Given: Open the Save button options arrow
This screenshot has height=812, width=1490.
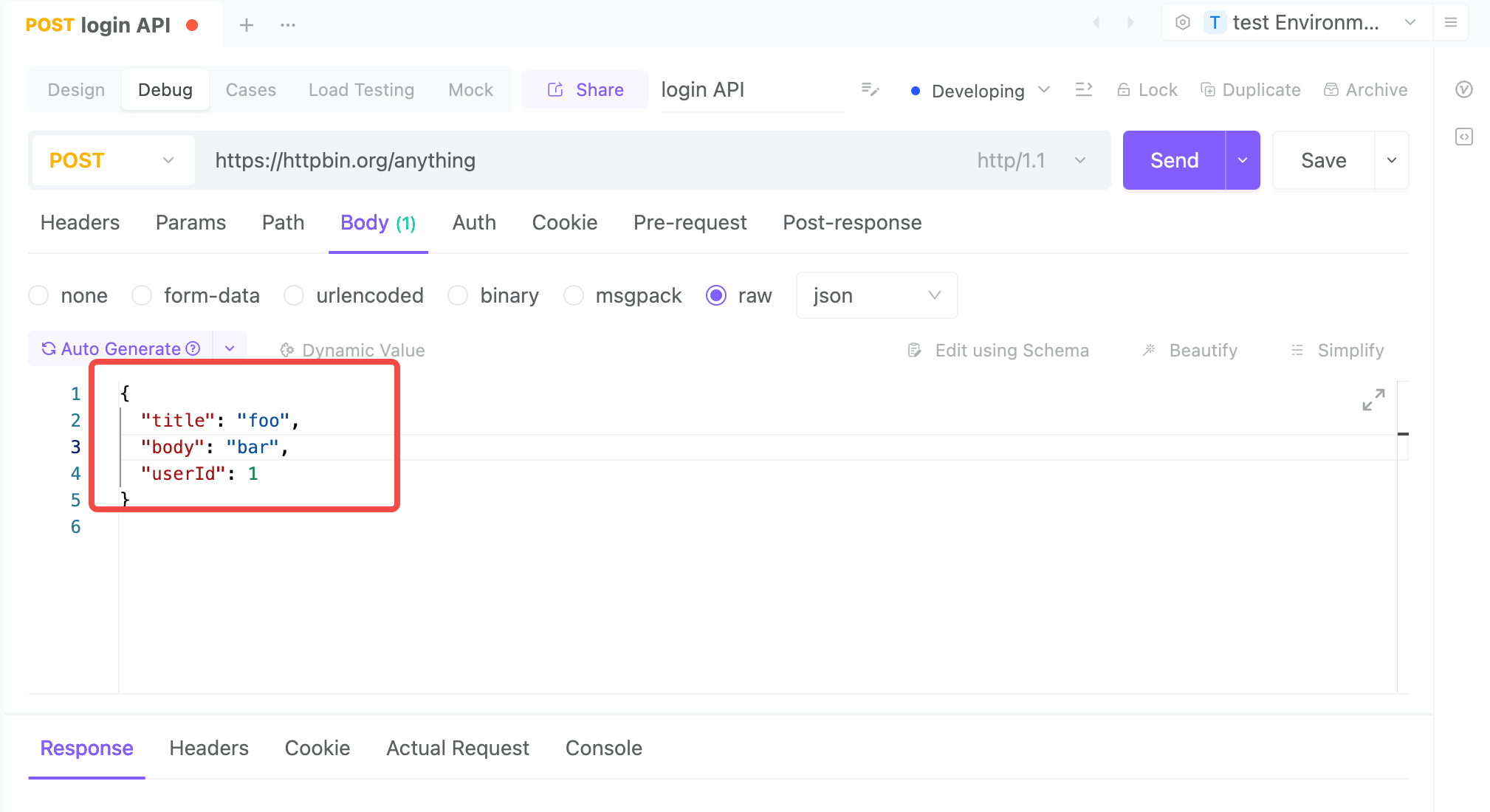Looking at the screenshot, I should 1392,160.
